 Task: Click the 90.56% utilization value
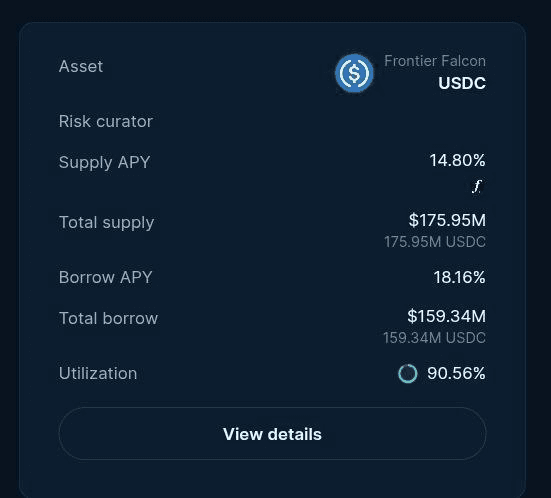pos(456,373)
